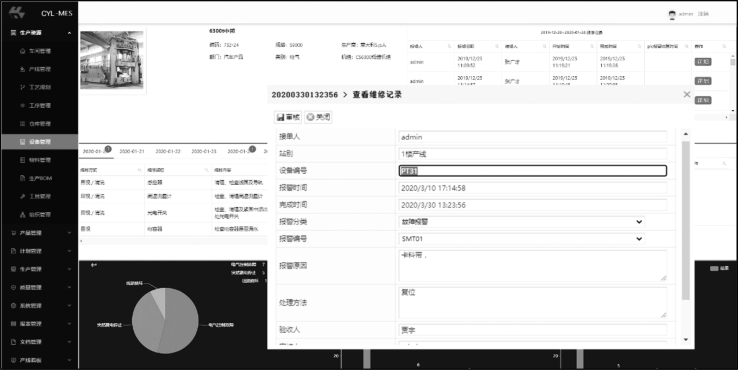The image size is (738, 370).
Task: Click the largest pie chart slice
Action: click(x=181, y=321)
